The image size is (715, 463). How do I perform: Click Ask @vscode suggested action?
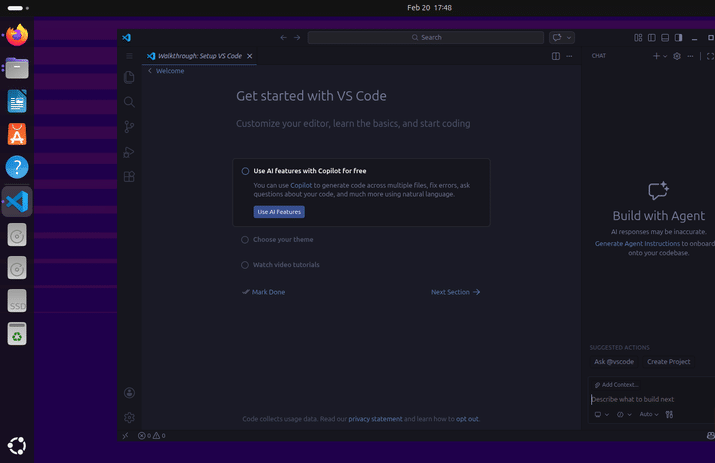coord(614,362)
